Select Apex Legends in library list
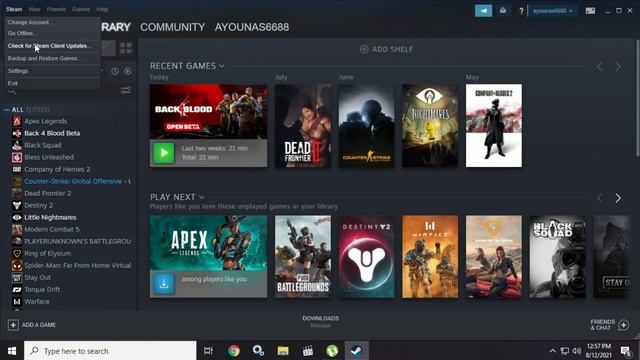 click(45, 121)
